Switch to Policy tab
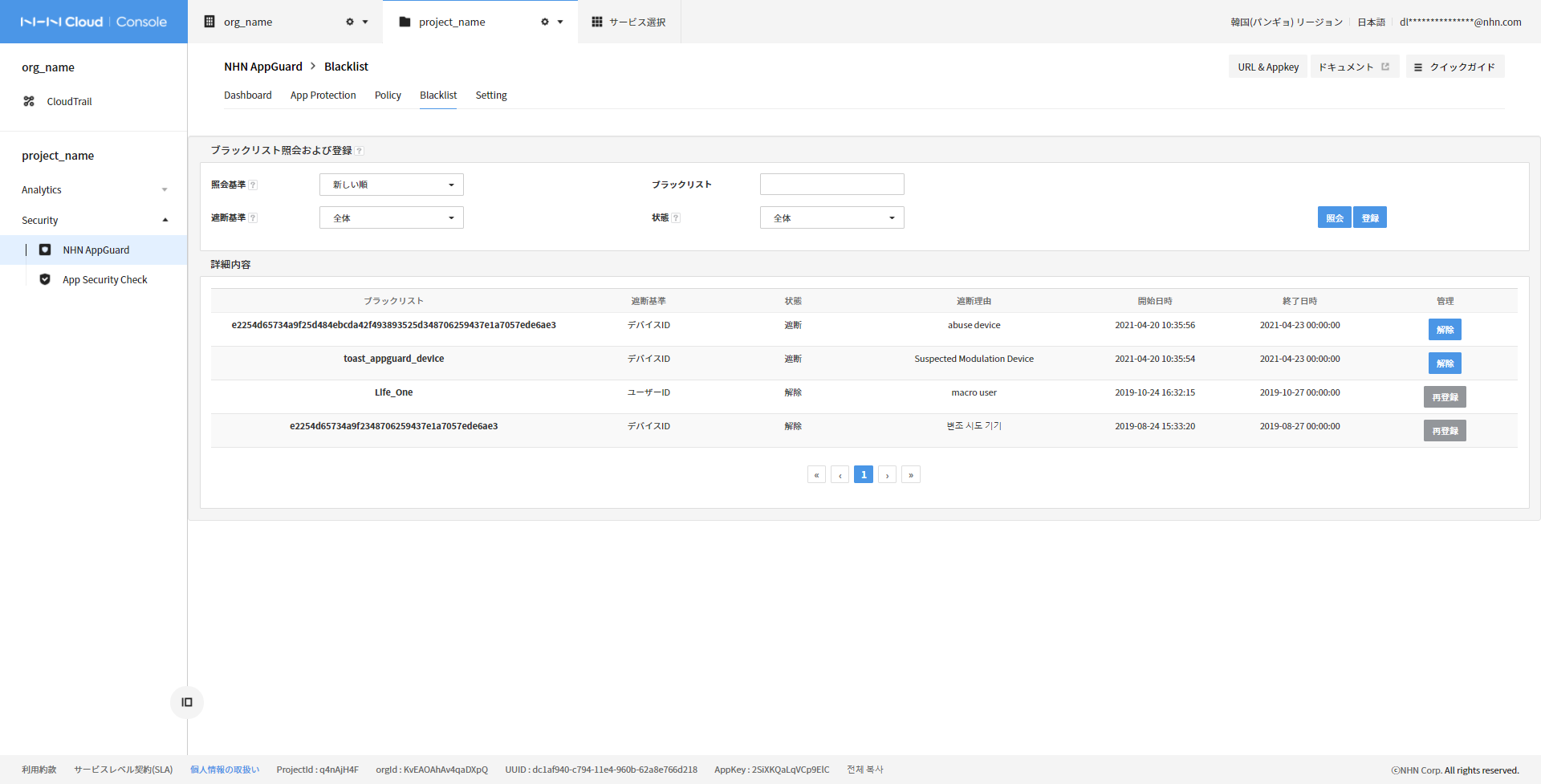 pyautogui.click(x=388, y=95)
